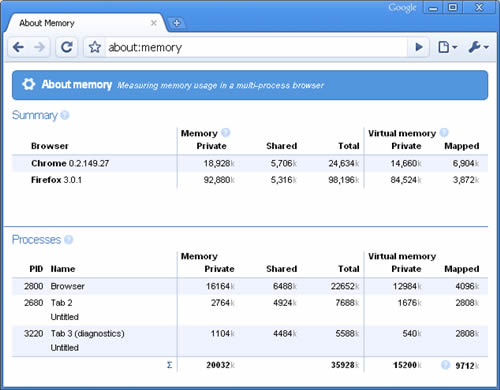Click Chrome shared memory 5,706k
This screenshot has height=390, width=500.
[x=283, y=163]
